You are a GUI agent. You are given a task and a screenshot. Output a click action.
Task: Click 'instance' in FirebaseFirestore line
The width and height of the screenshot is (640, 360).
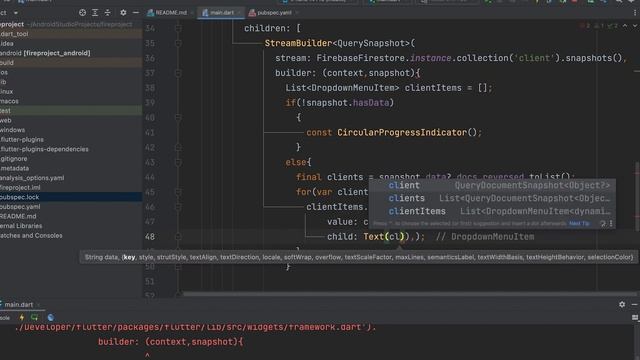[x=431, y=58]
